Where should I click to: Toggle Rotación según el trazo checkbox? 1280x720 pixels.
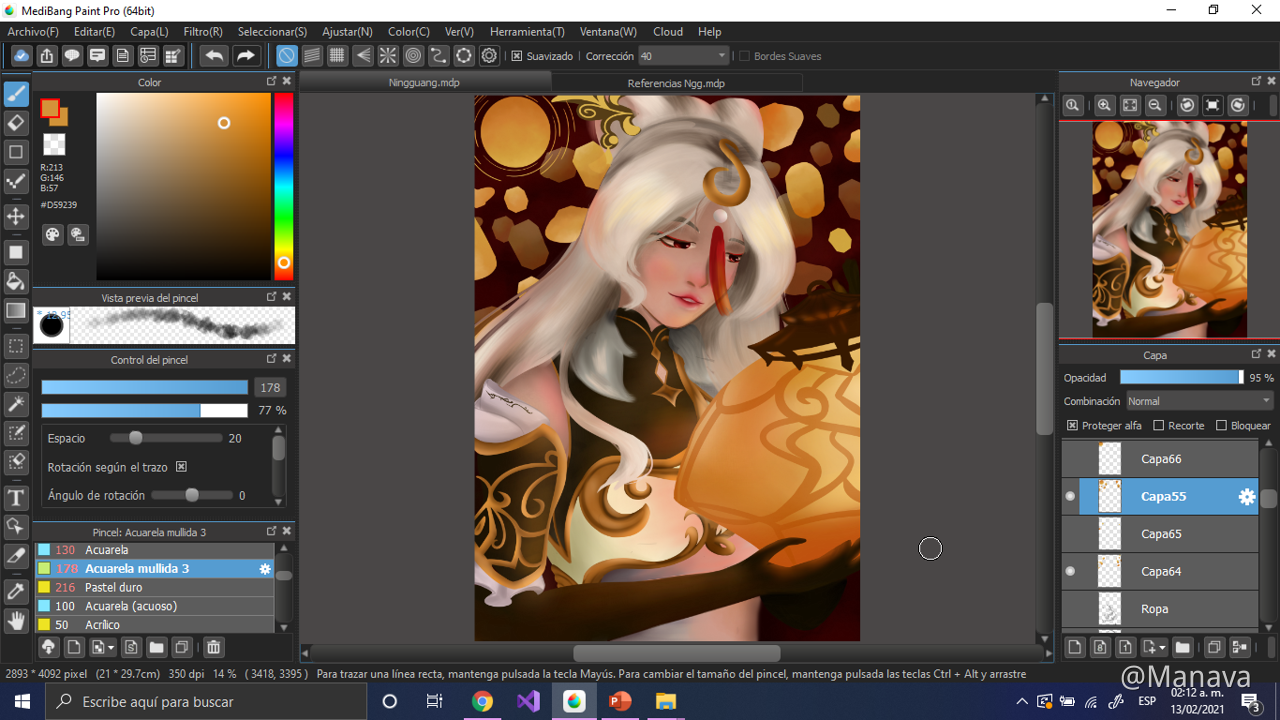pyautogui.click(x=181, y=467)
